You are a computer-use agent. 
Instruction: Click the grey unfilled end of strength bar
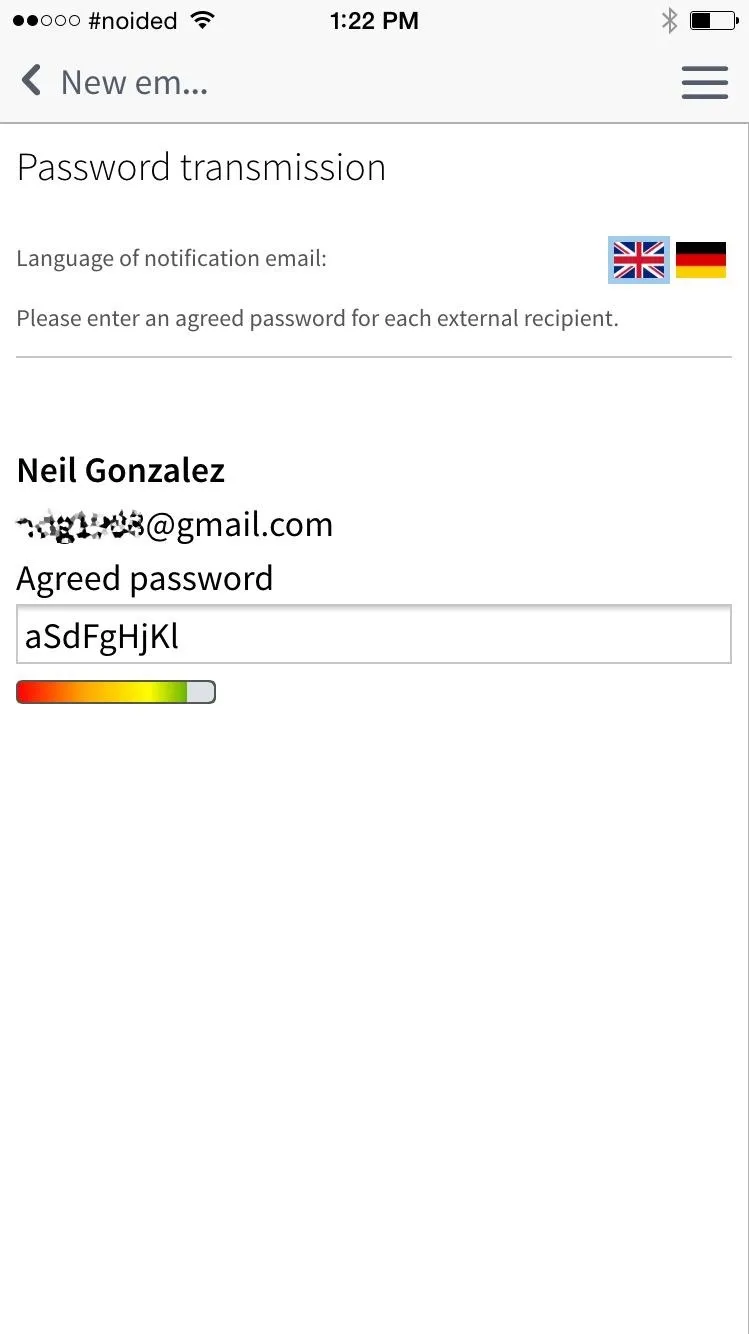coord(201,692)
